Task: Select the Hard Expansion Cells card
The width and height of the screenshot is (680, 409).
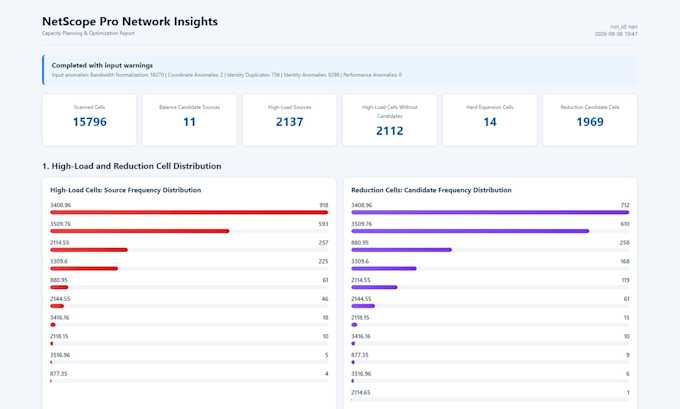Action: (490, 120)
